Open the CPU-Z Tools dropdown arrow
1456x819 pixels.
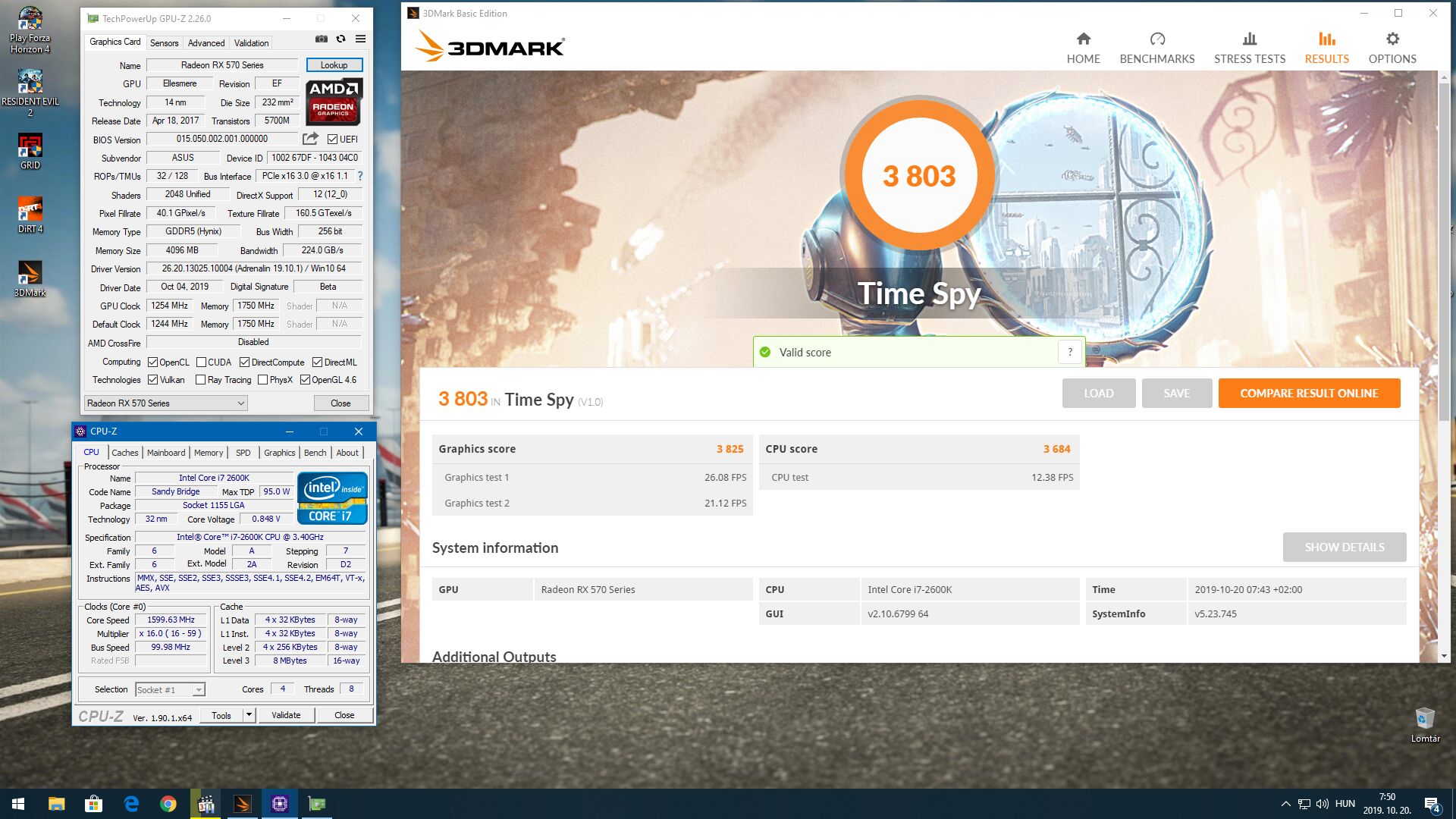click(249, 714)
